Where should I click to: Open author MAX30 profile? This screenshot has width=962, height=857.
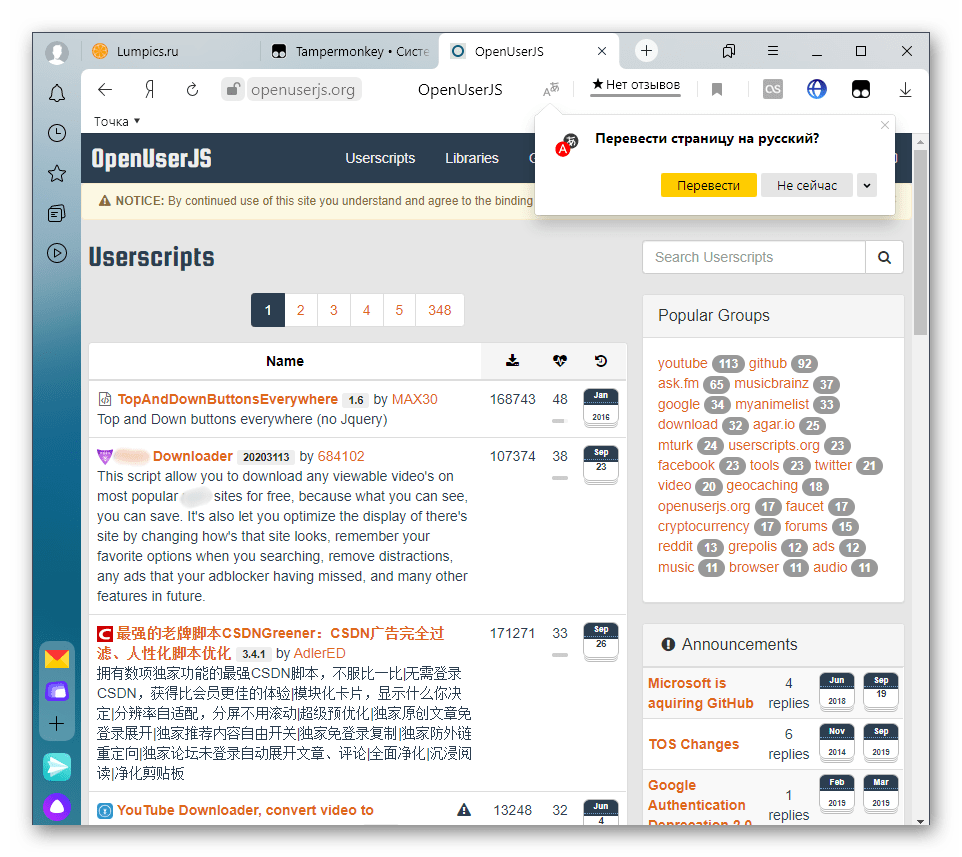tap(414, 399)
